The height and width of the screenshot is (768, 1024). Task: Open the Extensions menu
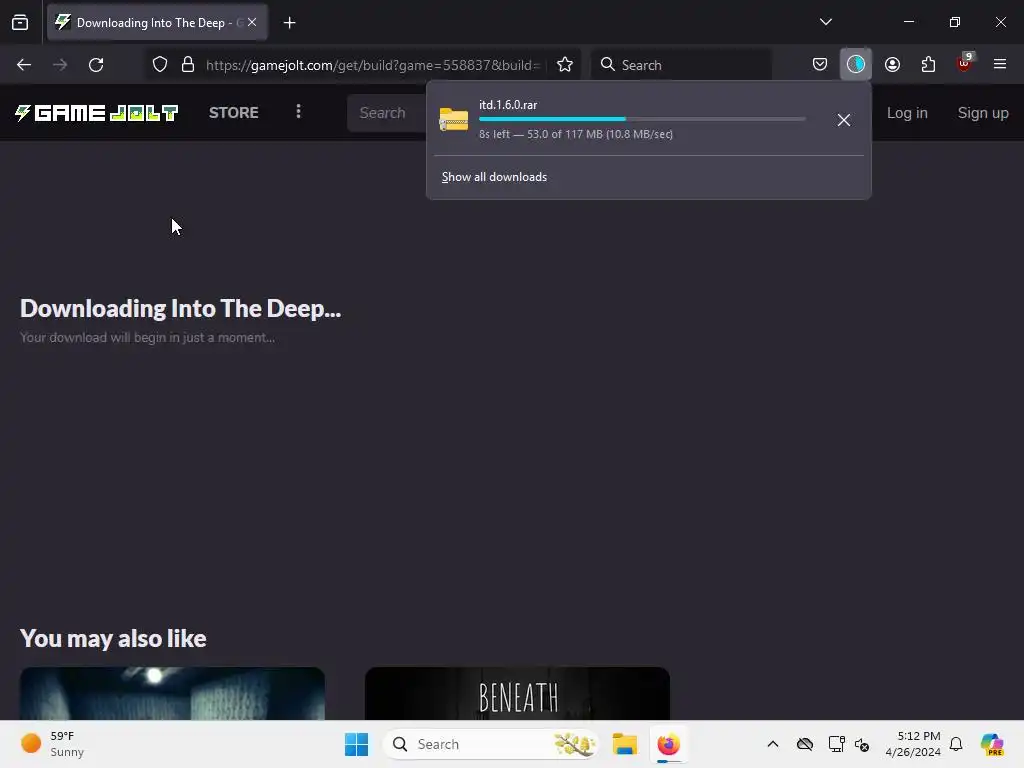928,64
